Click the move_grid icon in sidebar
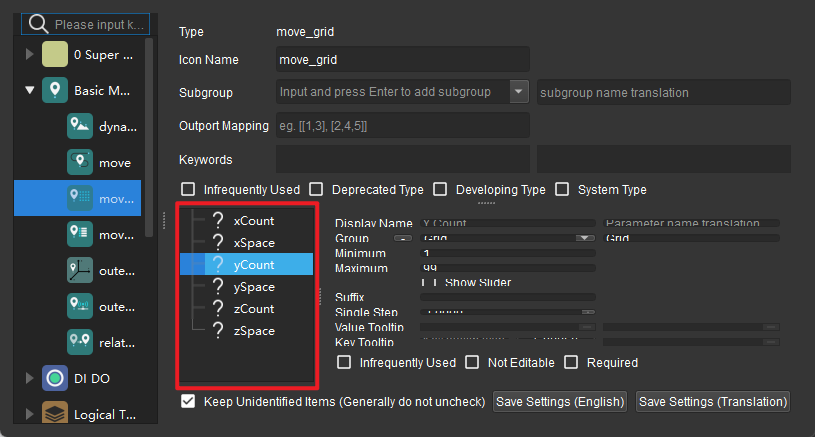 [80, 198]
